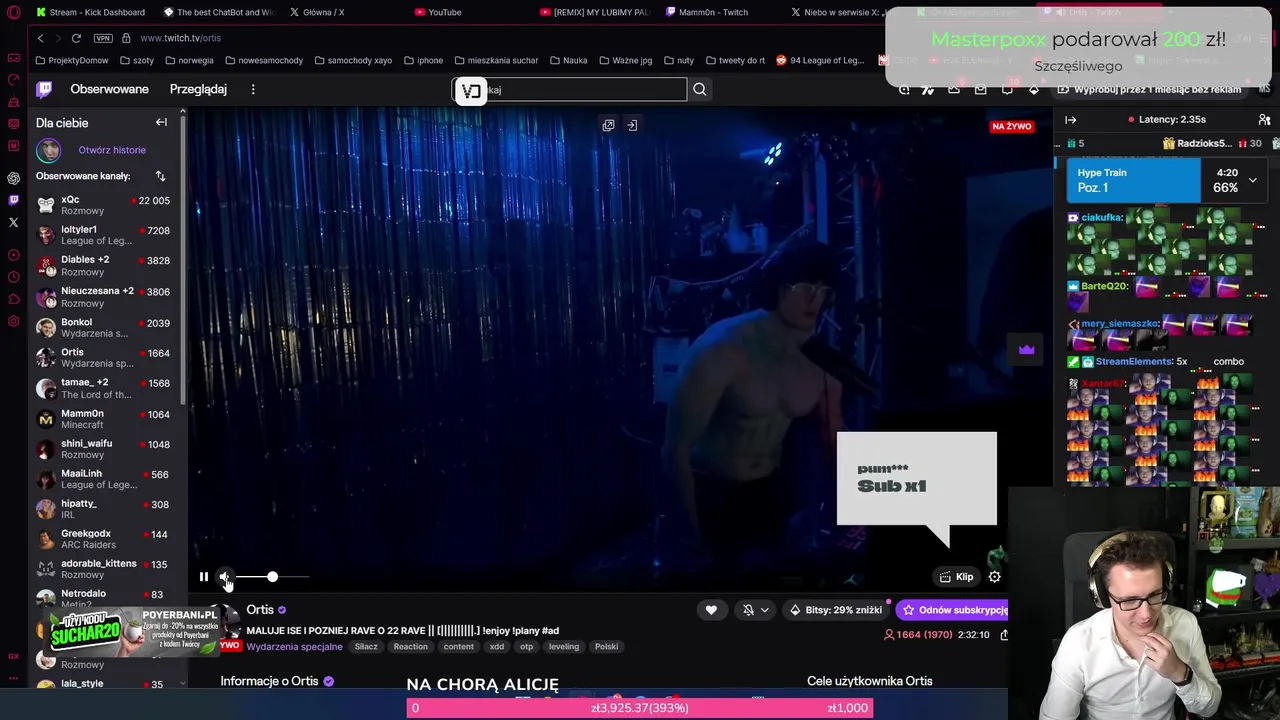Click the leveling stream tag
Viewport: 1280px width, 720px height.
564,647
